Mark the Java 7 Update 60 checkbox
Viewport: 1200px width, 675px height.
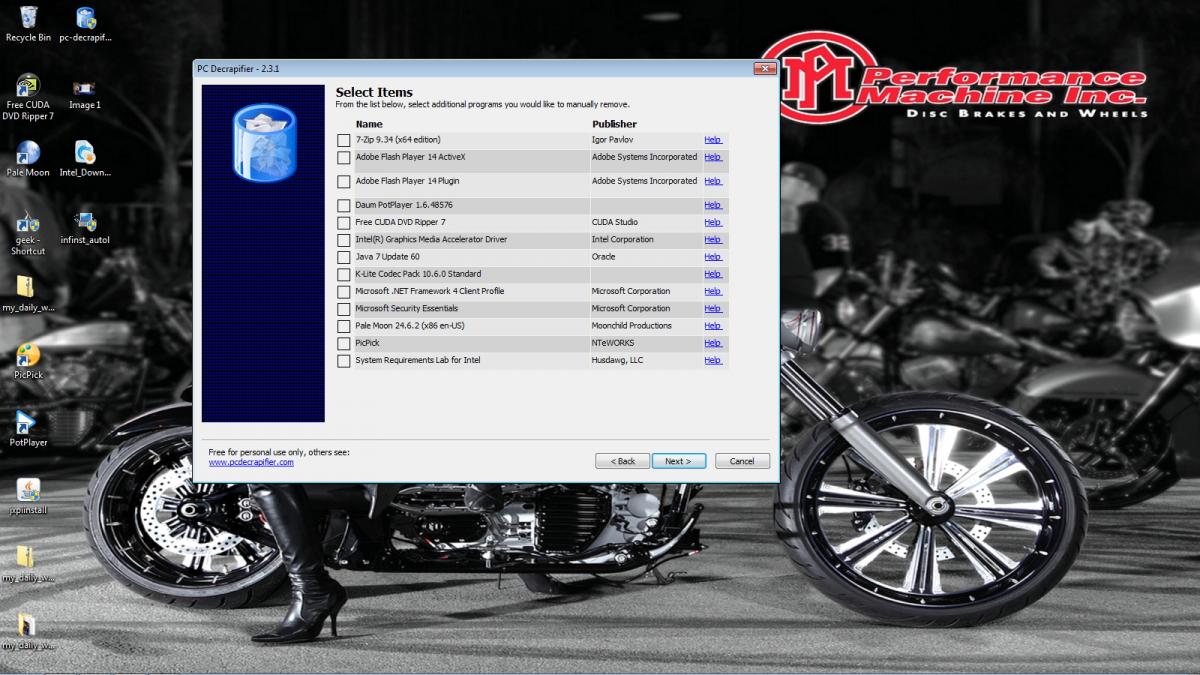click(344, 258)
